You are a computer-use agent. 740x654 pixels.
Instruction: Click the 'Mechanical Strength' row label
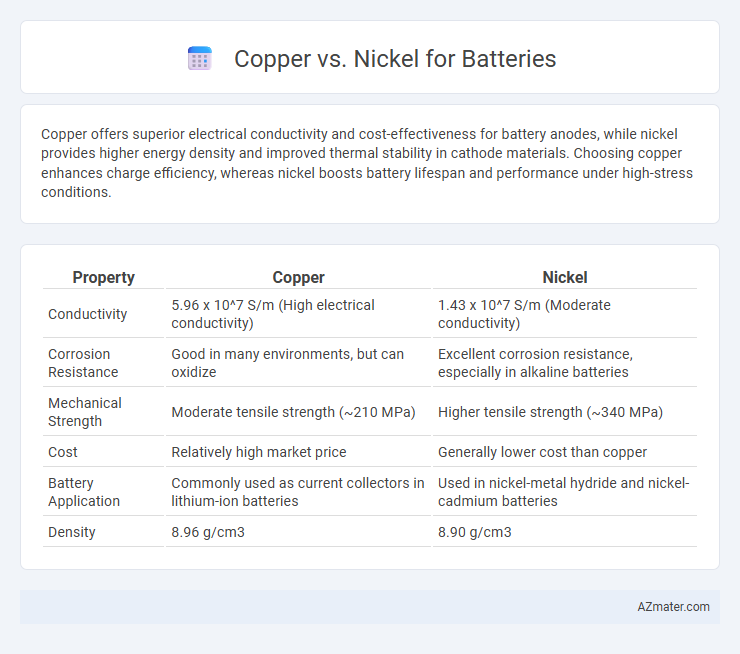85,412
